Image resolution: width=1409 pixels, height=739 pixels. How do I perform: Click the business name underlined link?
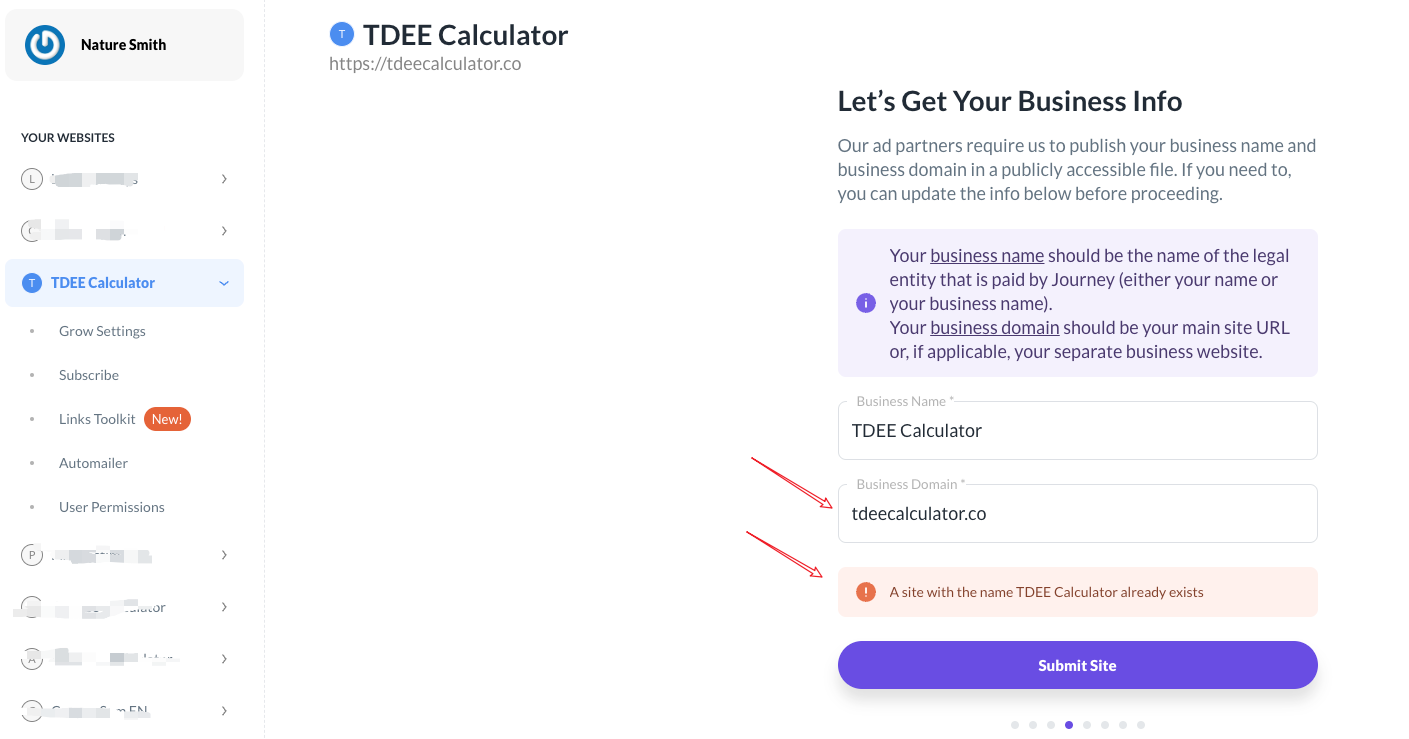(986, 256)
